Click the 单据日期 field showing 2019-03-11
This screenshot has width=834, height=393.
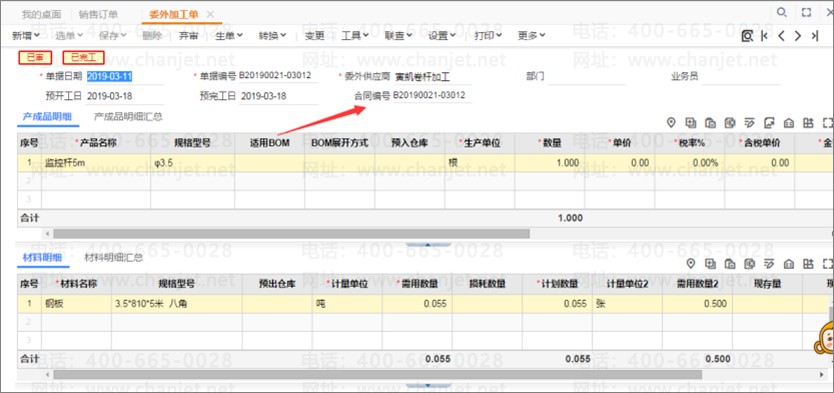tap(124, 77)
